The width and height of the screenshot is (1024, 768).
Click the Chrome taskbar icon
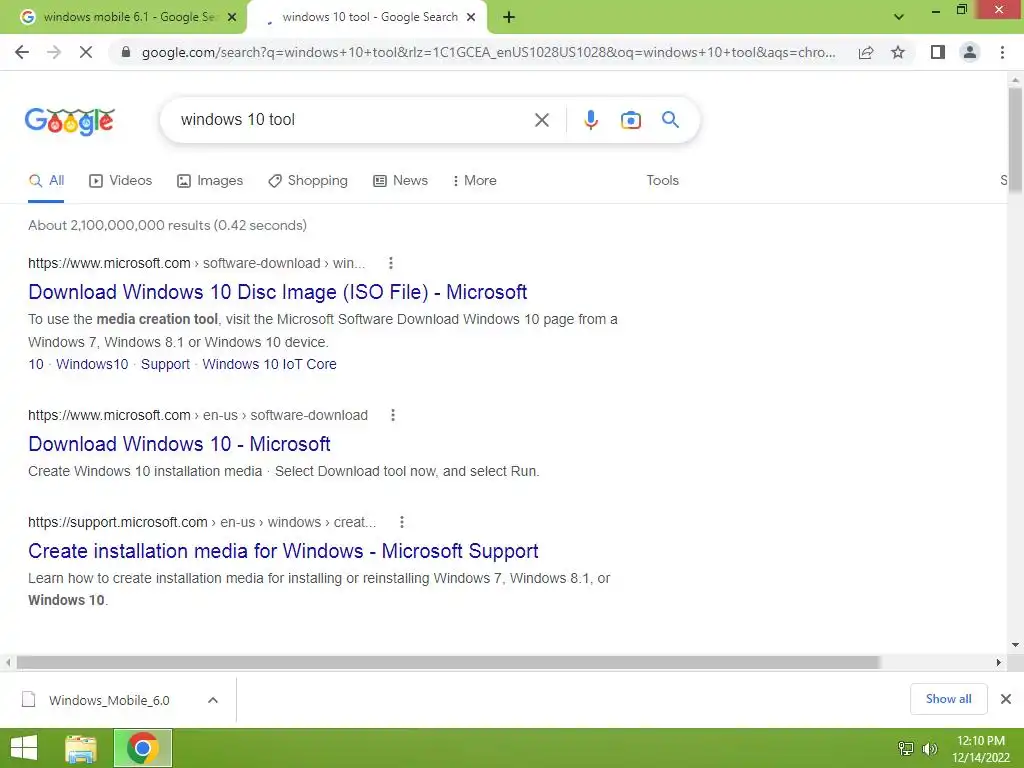click(142, 748)
